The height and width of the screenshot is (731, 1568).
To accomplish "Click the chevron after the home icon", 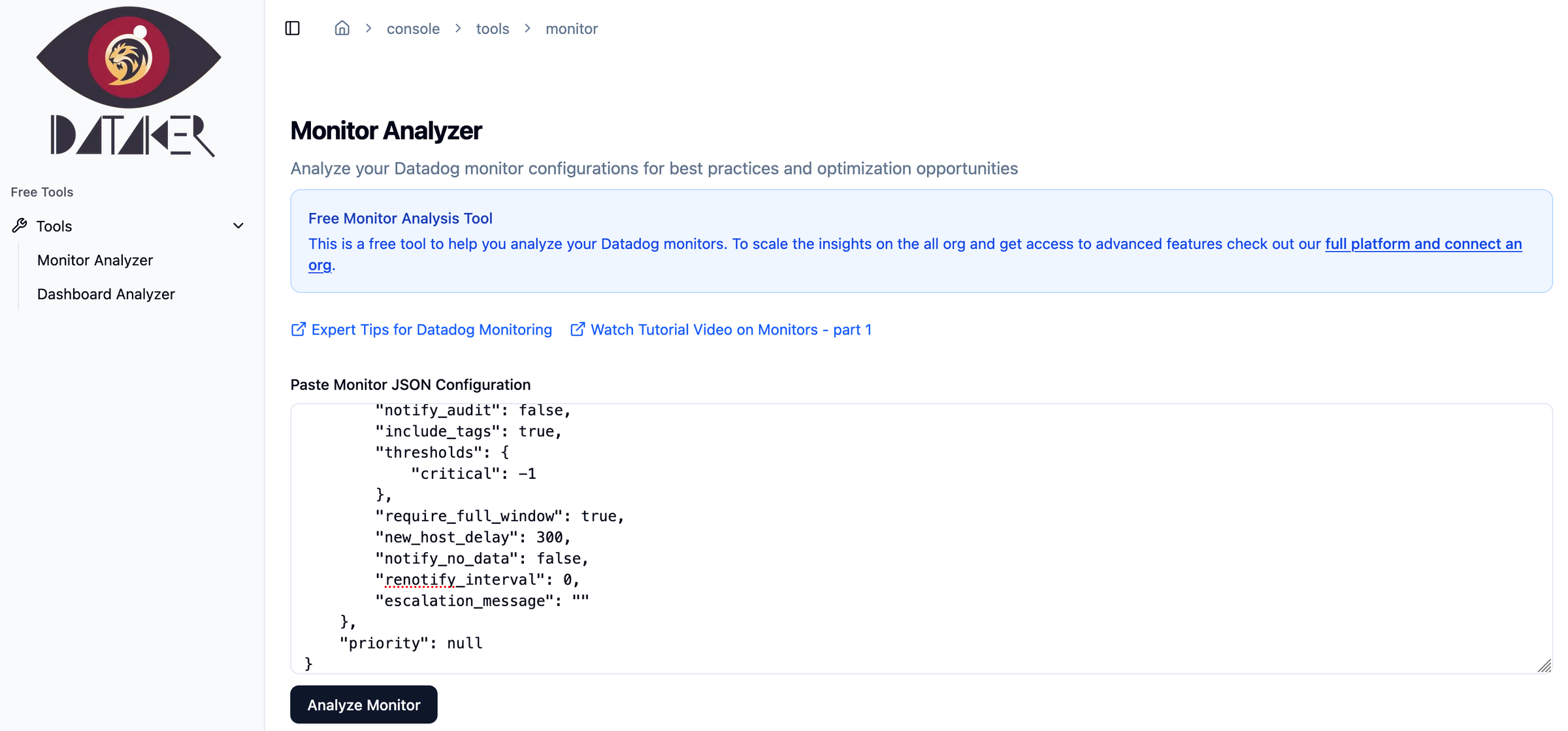I will [368, 28].
